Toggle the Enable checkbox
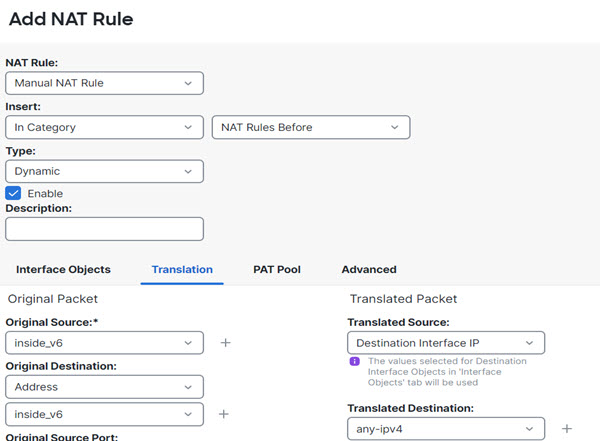Image resolution: width=600 pixels, height=441 pixels. [14, 193]
